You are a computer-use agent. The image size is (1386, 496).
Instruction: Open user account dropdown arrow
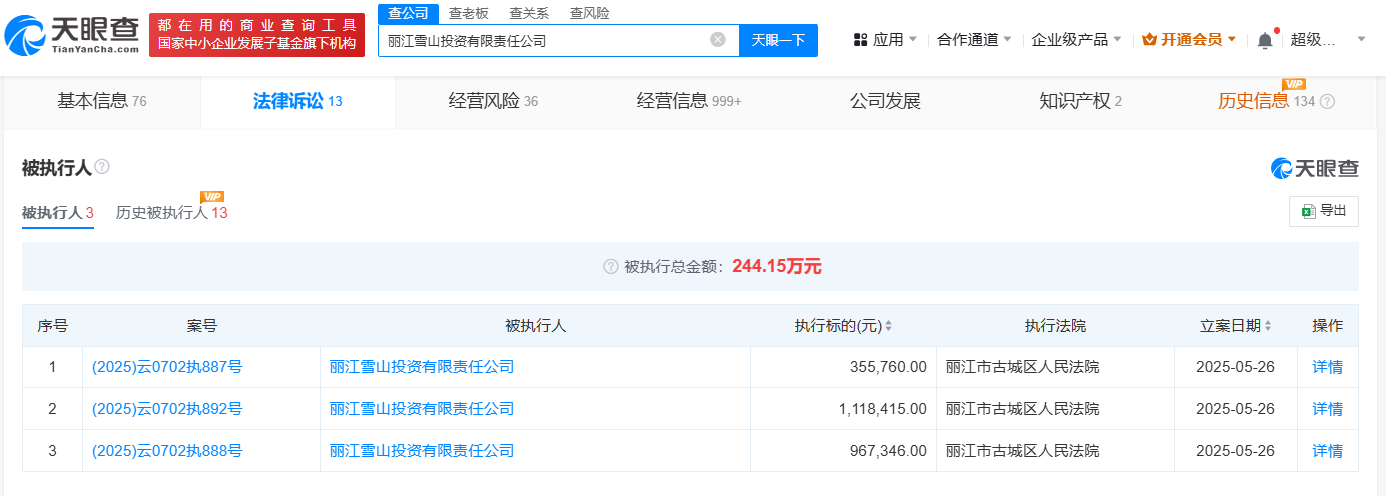(x=1361, y=40)
